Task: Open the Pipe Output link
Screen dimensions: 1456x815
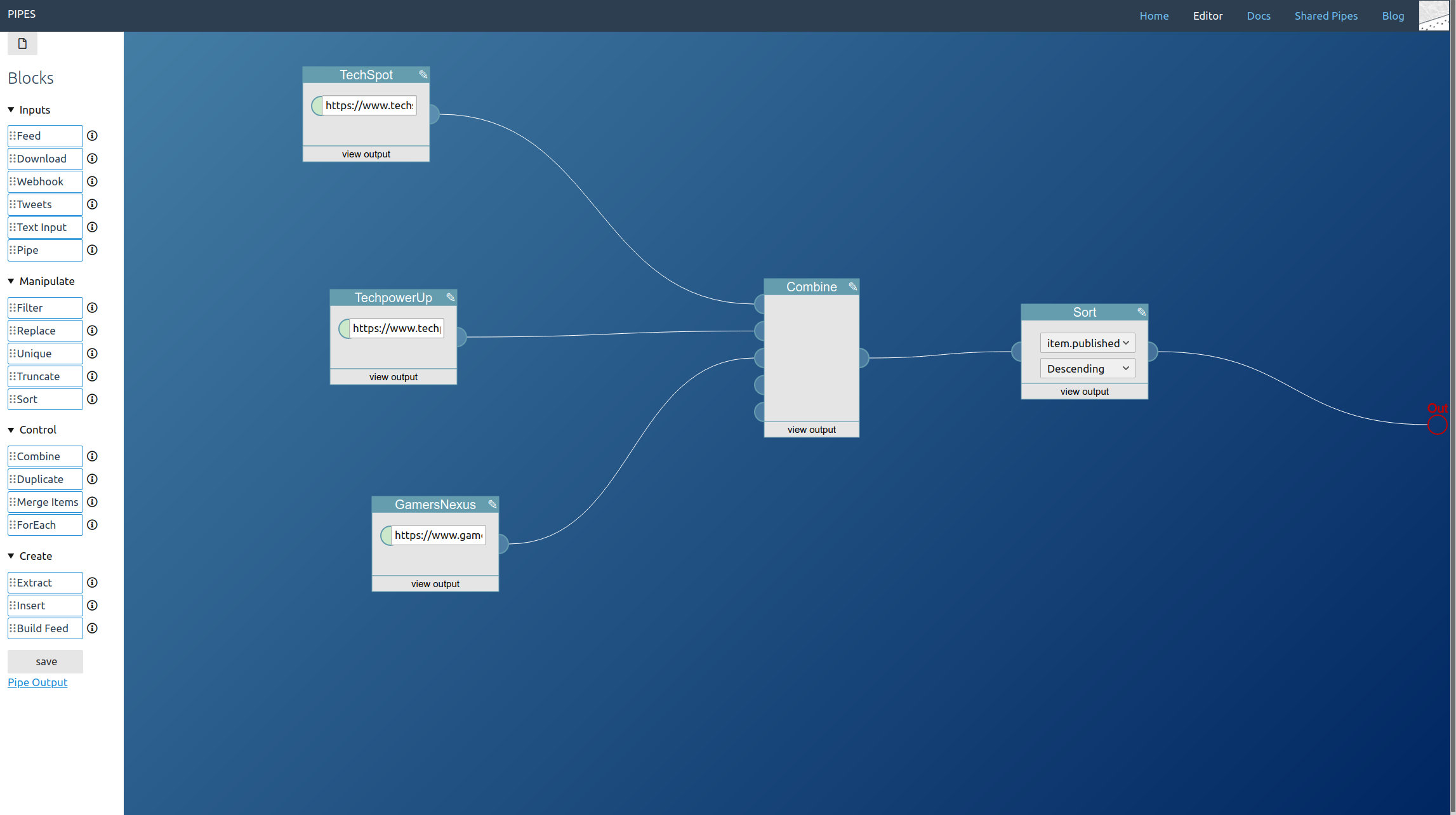Action: point(37,682)
